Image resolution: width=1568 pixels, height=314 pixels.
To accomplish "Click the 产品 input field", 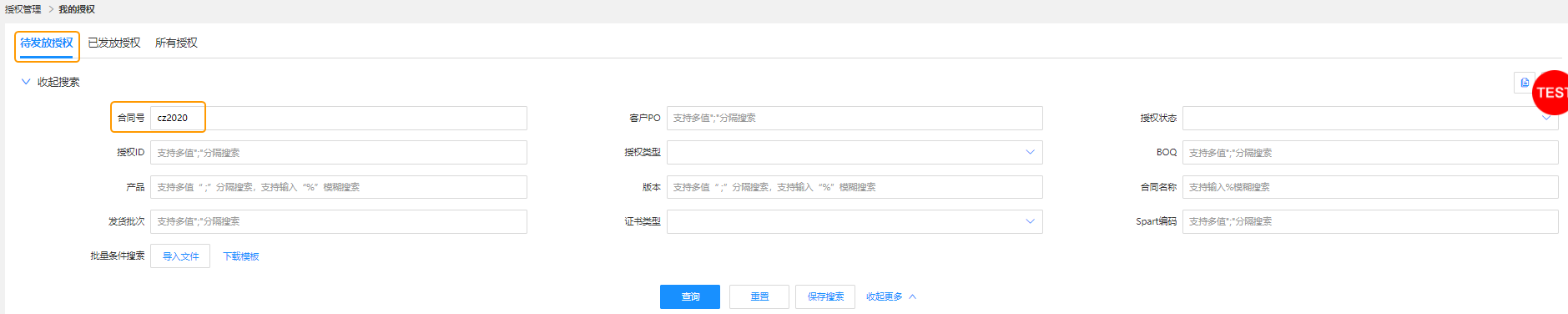I will [339, 187].
